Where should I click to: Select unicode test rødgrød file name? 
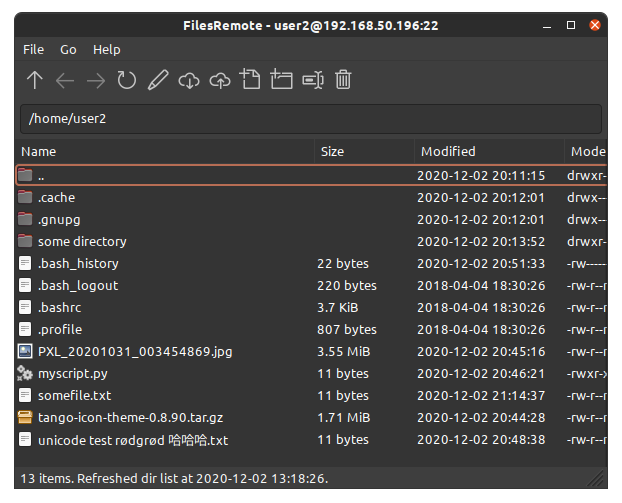tap(133, 440)
